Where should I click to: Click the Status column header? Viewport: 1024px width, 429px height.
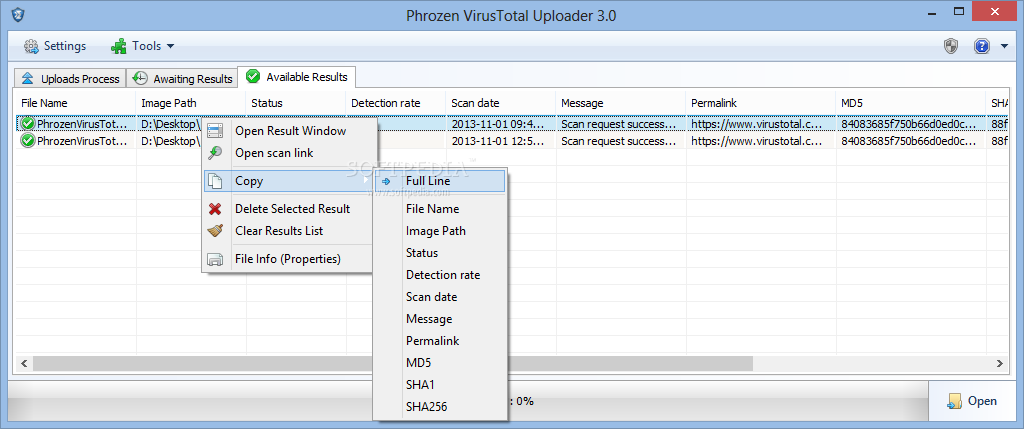coord(296,103)
